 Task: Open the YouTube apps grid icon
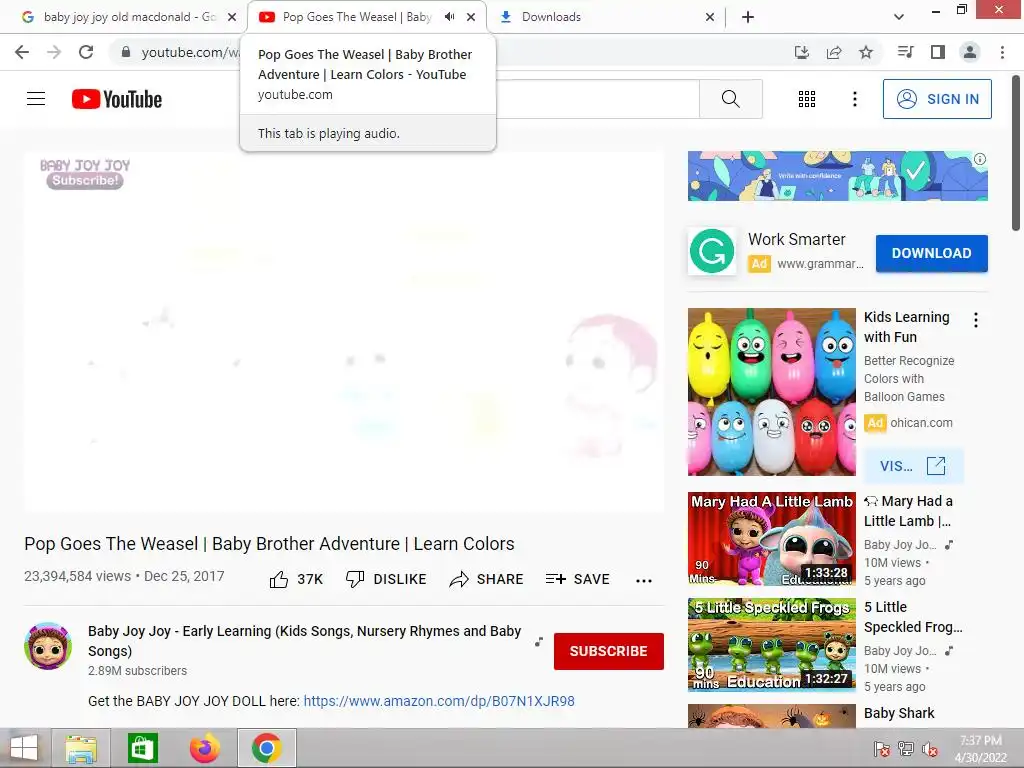tap(807, 99)
